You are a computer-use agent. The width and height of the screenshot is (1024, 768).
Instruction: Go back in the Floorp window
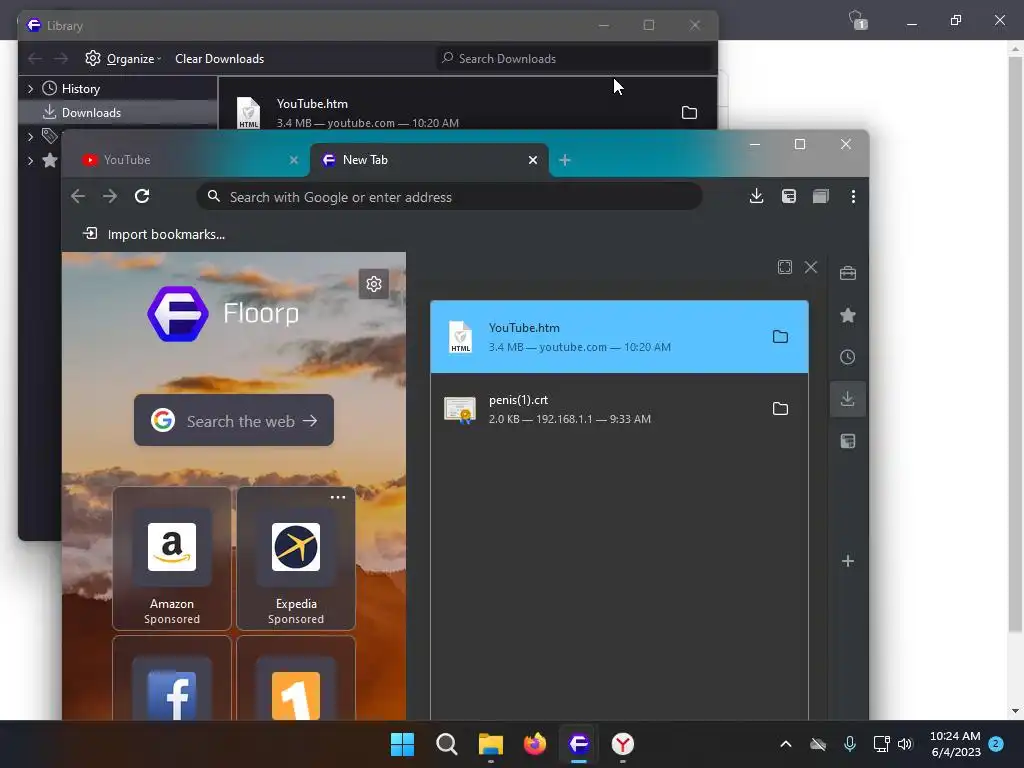[x=78, y=196]
